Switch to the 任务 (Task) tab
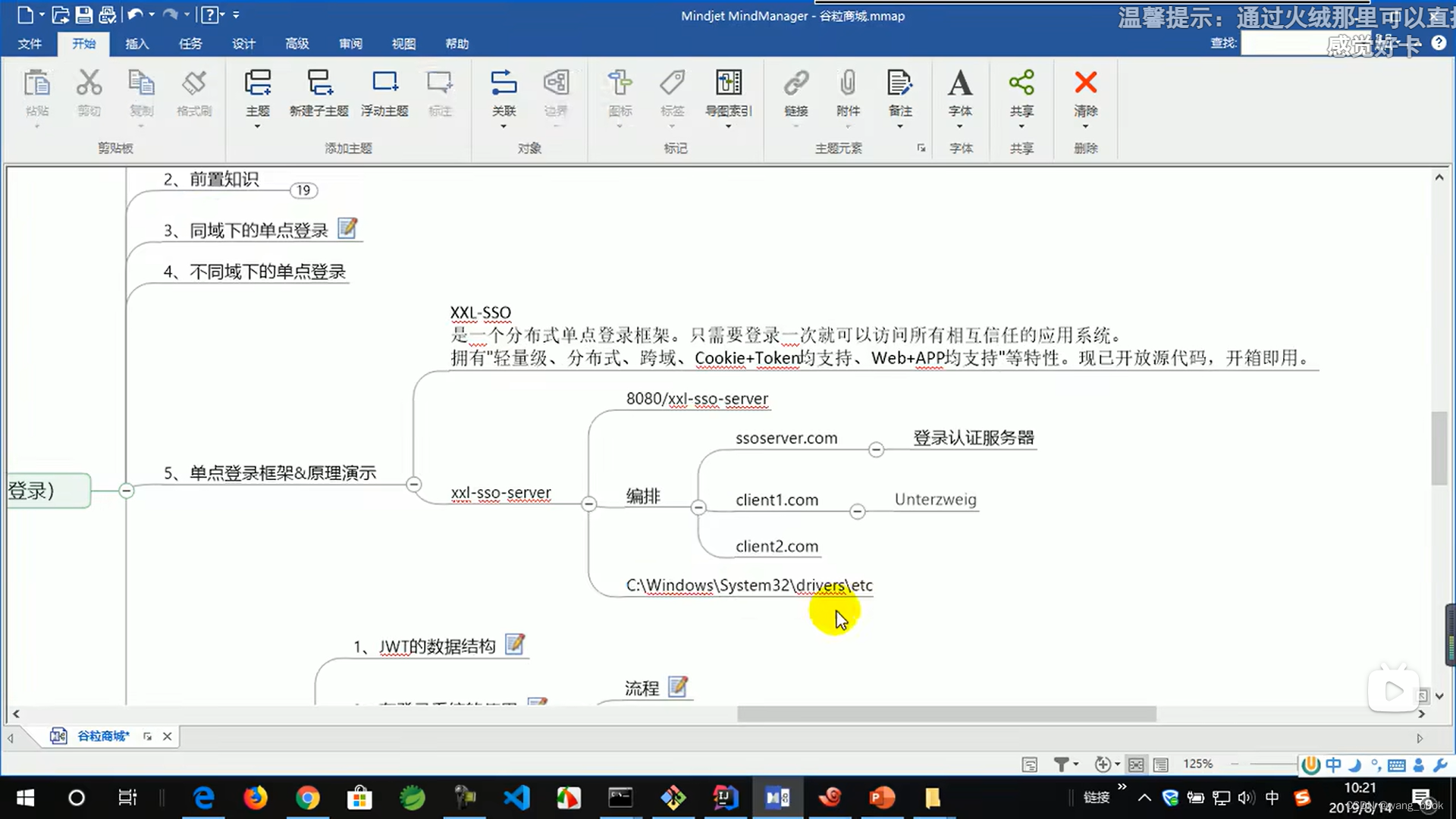1456x819 pixels. pyautogui.click(x=190, y=43)
